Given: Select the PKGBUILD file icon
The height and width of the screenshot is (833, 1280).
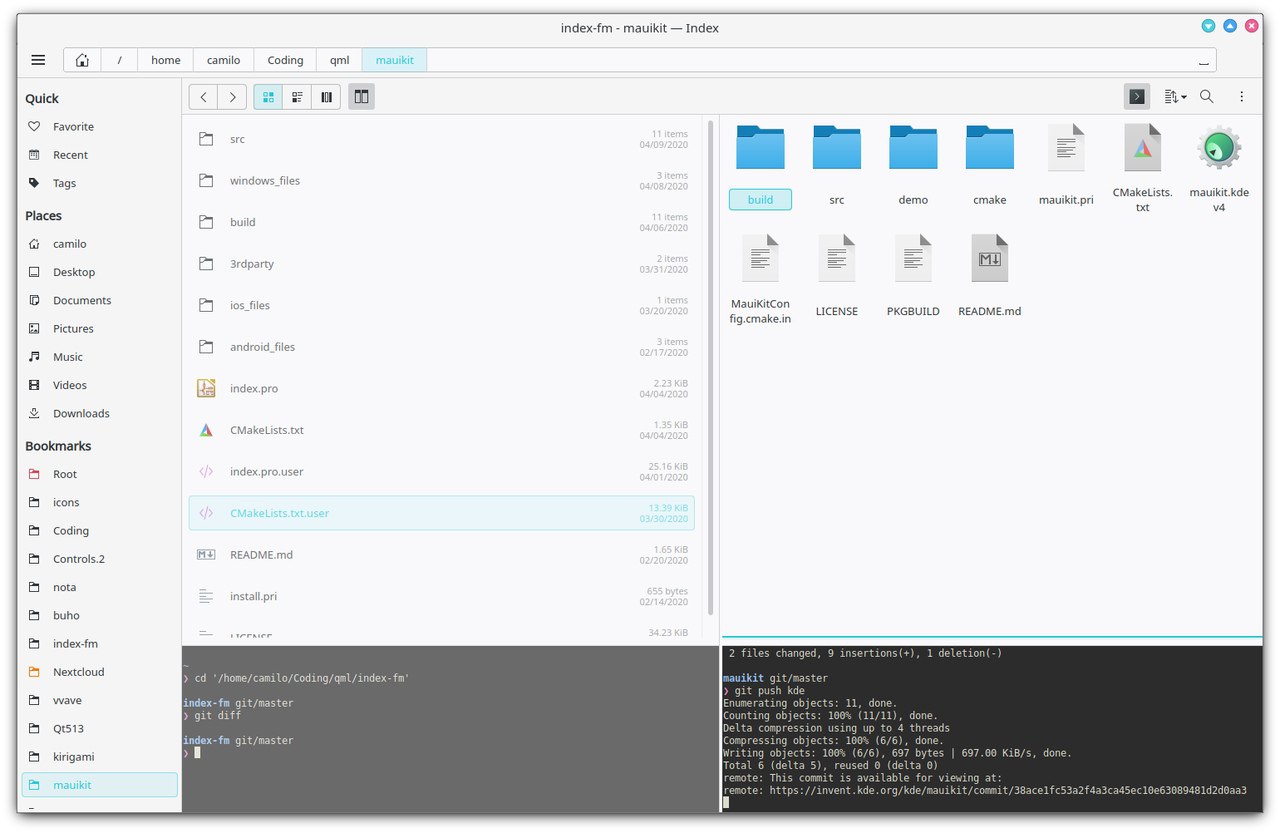Looking at the screenshot, I should pyautogui.click(x=913, y=259).
